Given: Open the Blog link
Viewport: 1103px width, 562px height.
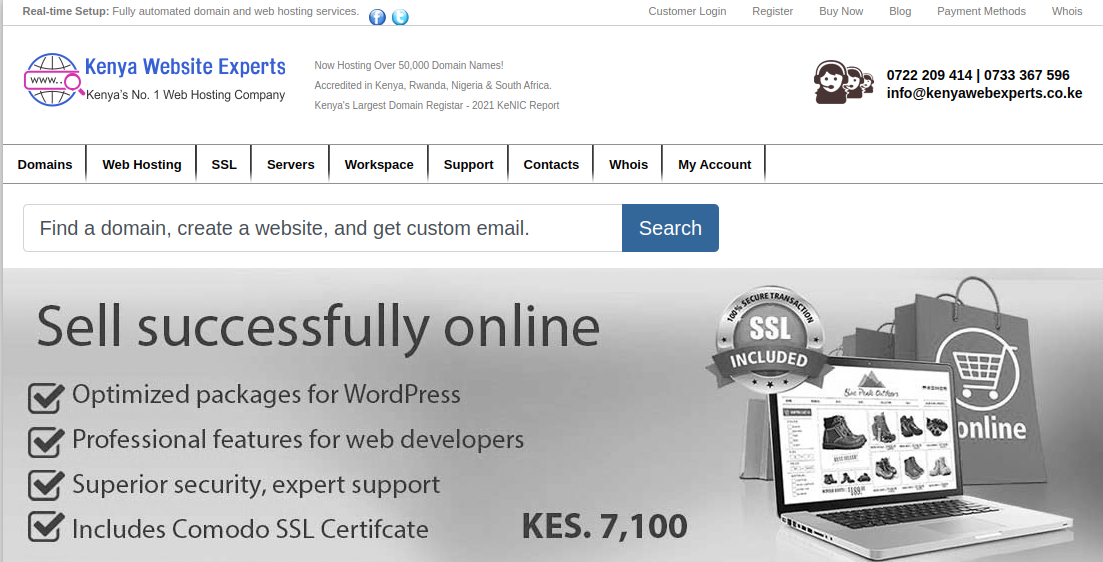Looking at the screenshot, I should tap(900, 11).
